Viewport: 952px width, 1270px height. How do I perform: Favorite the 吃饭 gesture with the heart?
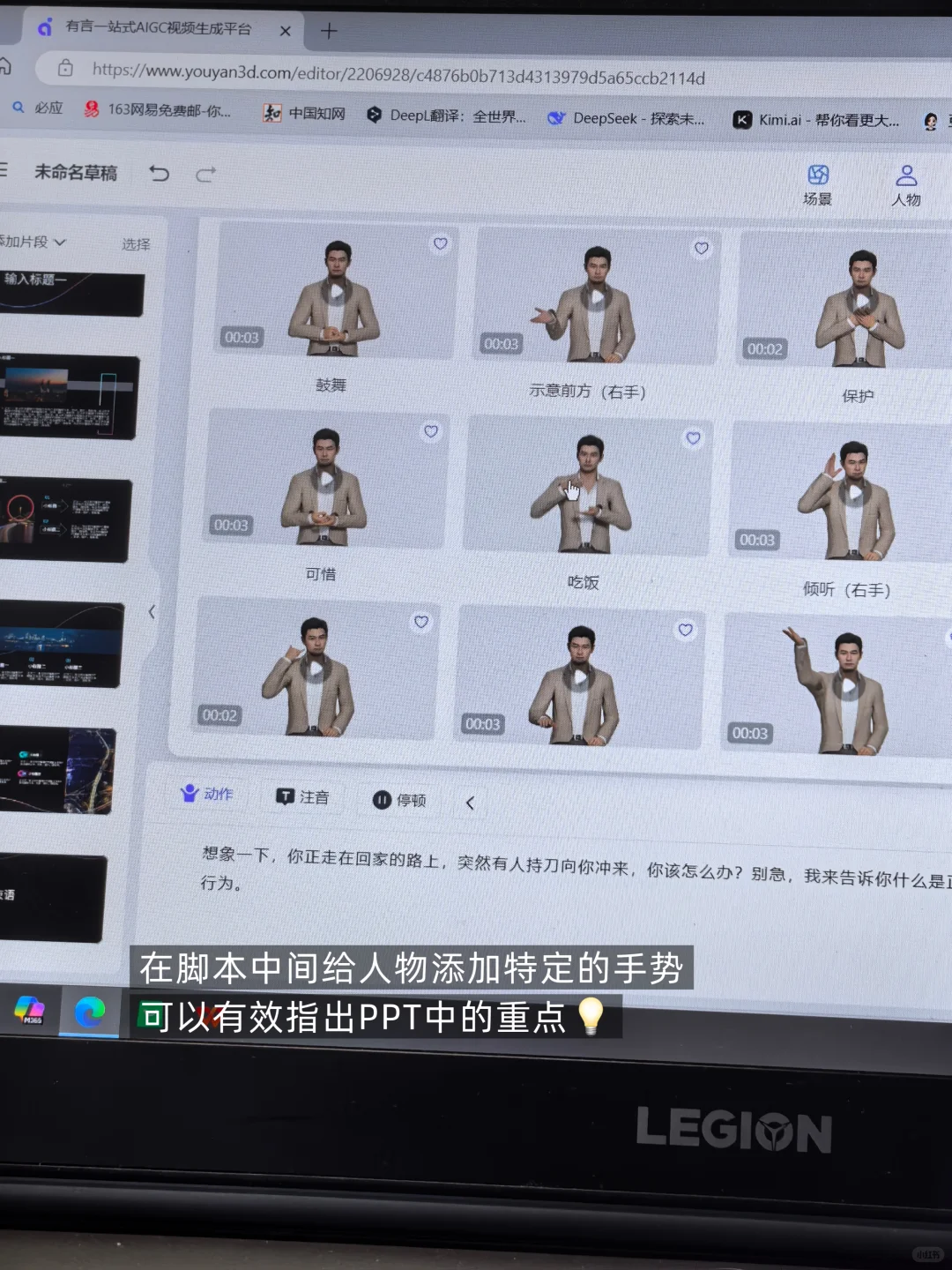click(693, 437)
